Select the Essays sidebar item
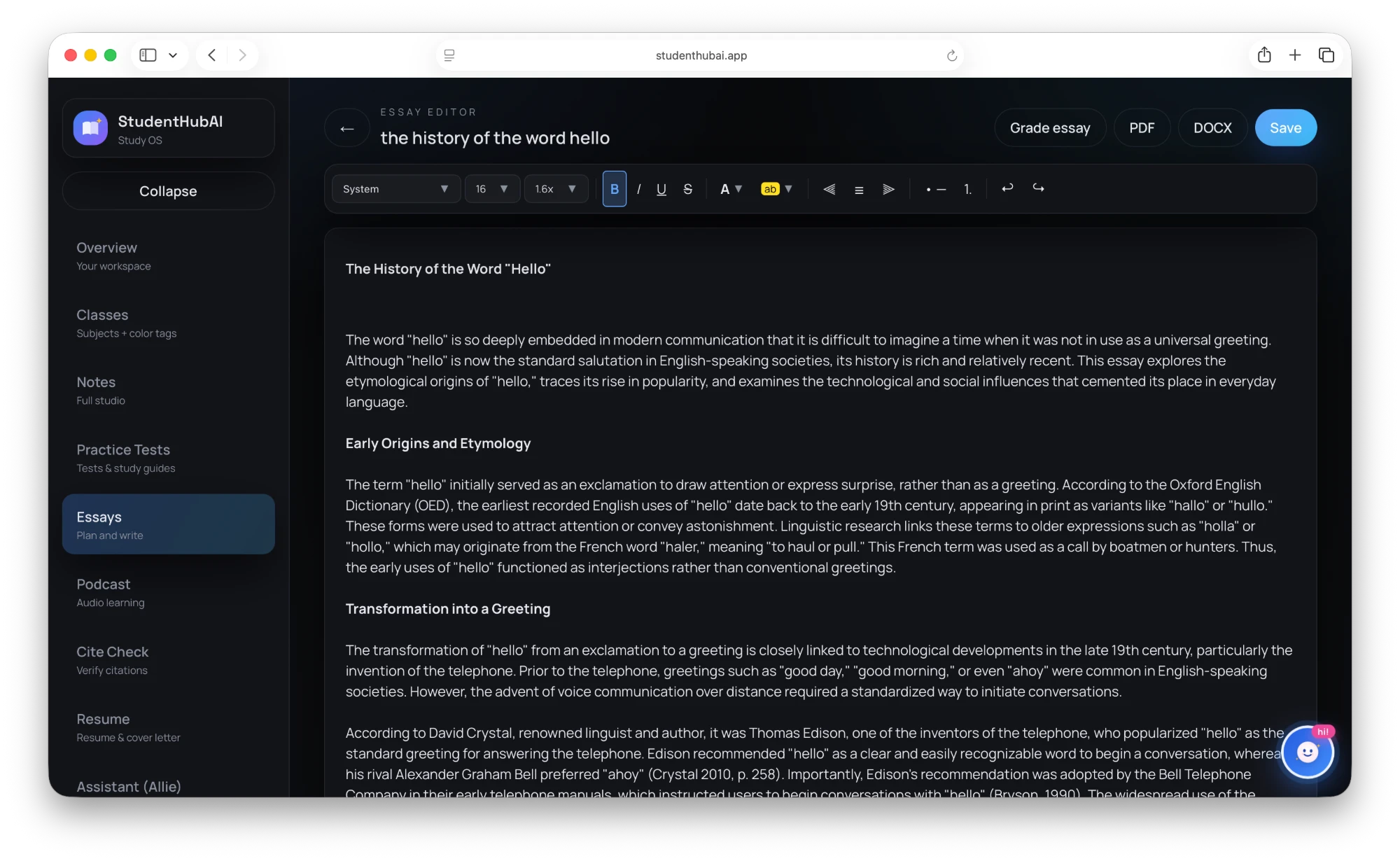Image resolution: width=1400 pixels, height=861 pixels. [168, 524]
